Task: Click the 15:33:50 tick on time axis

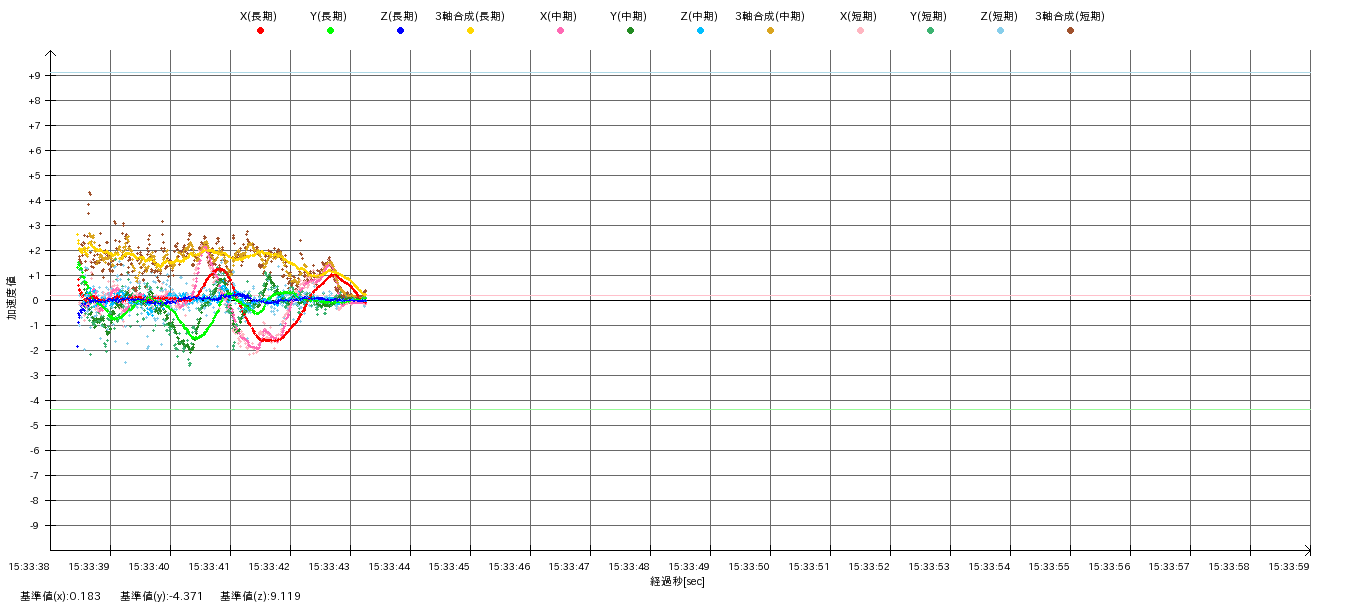Action: [x=749, y=566]
